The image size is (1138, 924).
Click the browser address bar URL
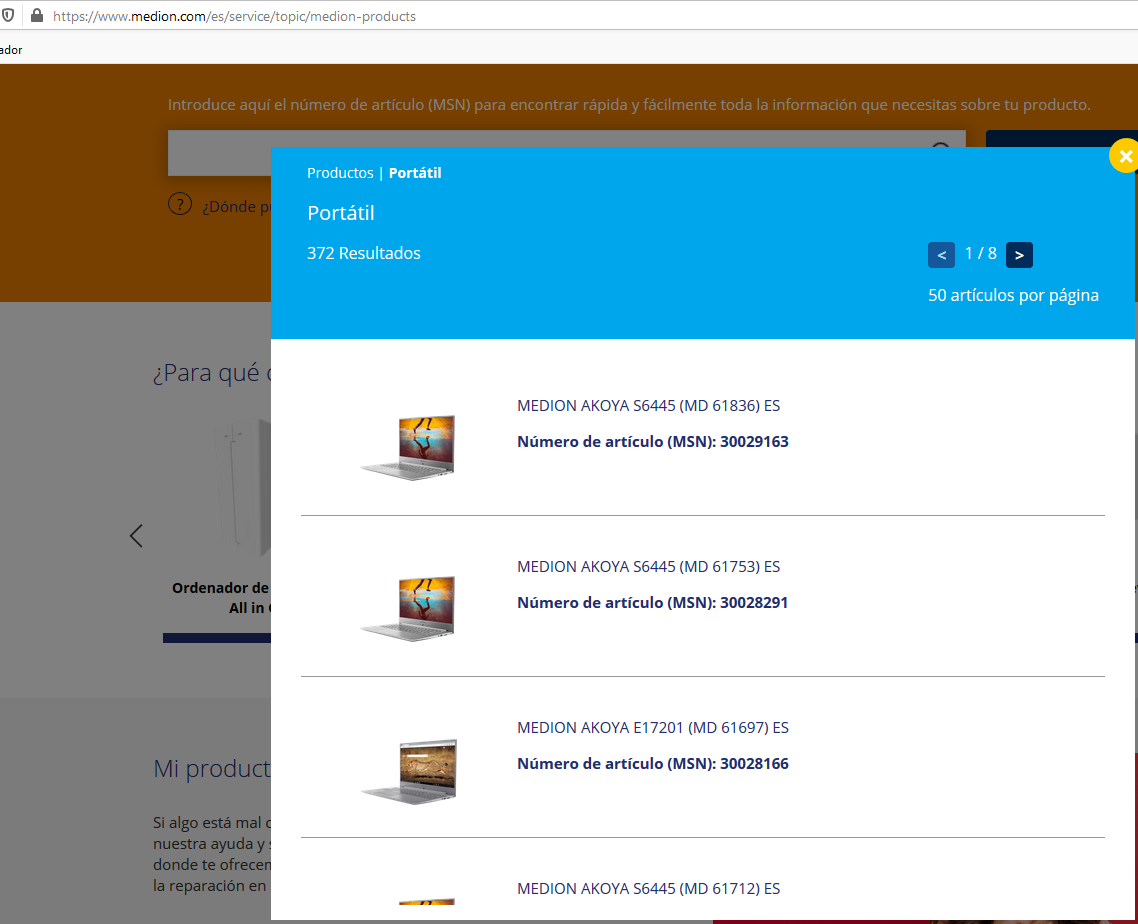click(x=234, y=16)
